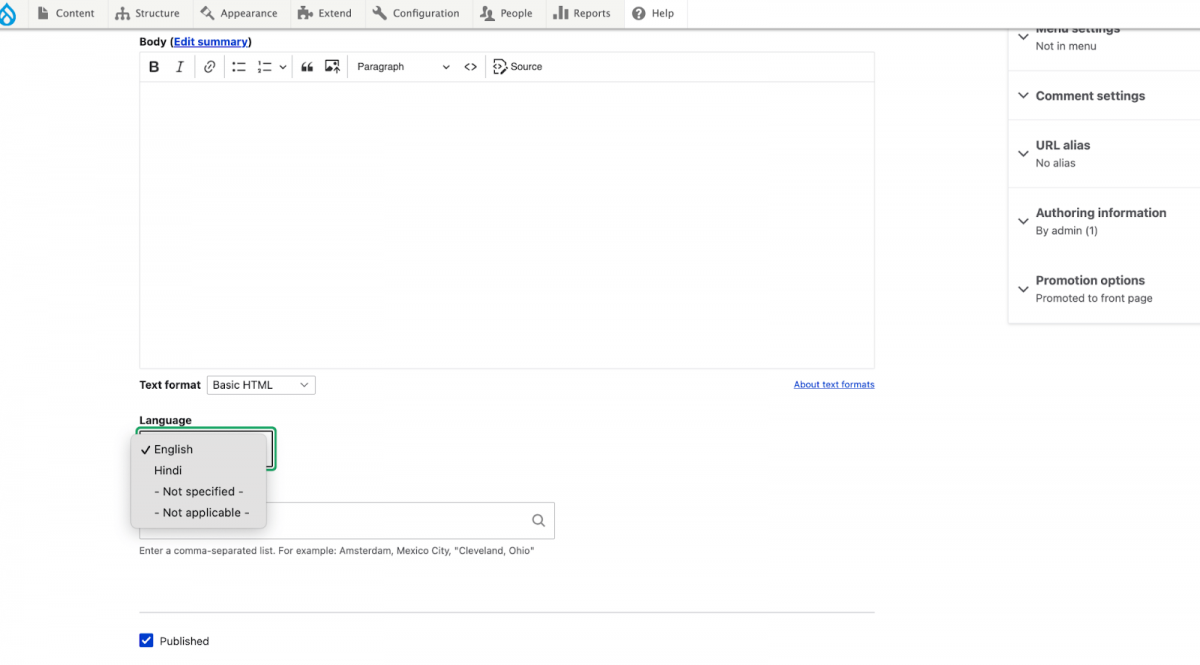Open numbered list style arrow
The height and width of the screenshot is (665, 1200).
283,67
